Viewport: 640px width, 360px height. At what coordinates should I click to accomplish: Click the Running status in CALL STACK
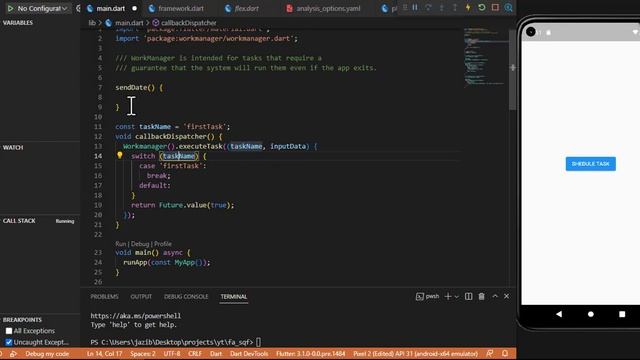tap(65, 221)
